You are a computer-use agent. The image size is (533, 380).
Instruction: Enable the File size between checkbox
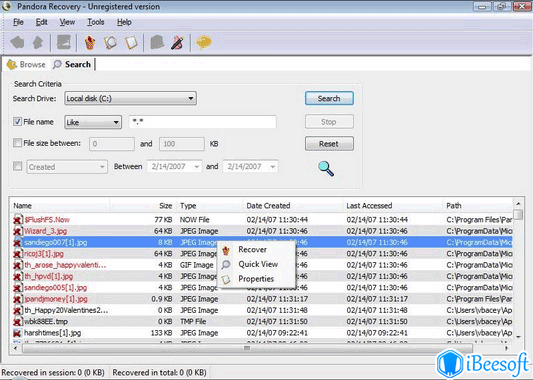click(x=17, y=143)
